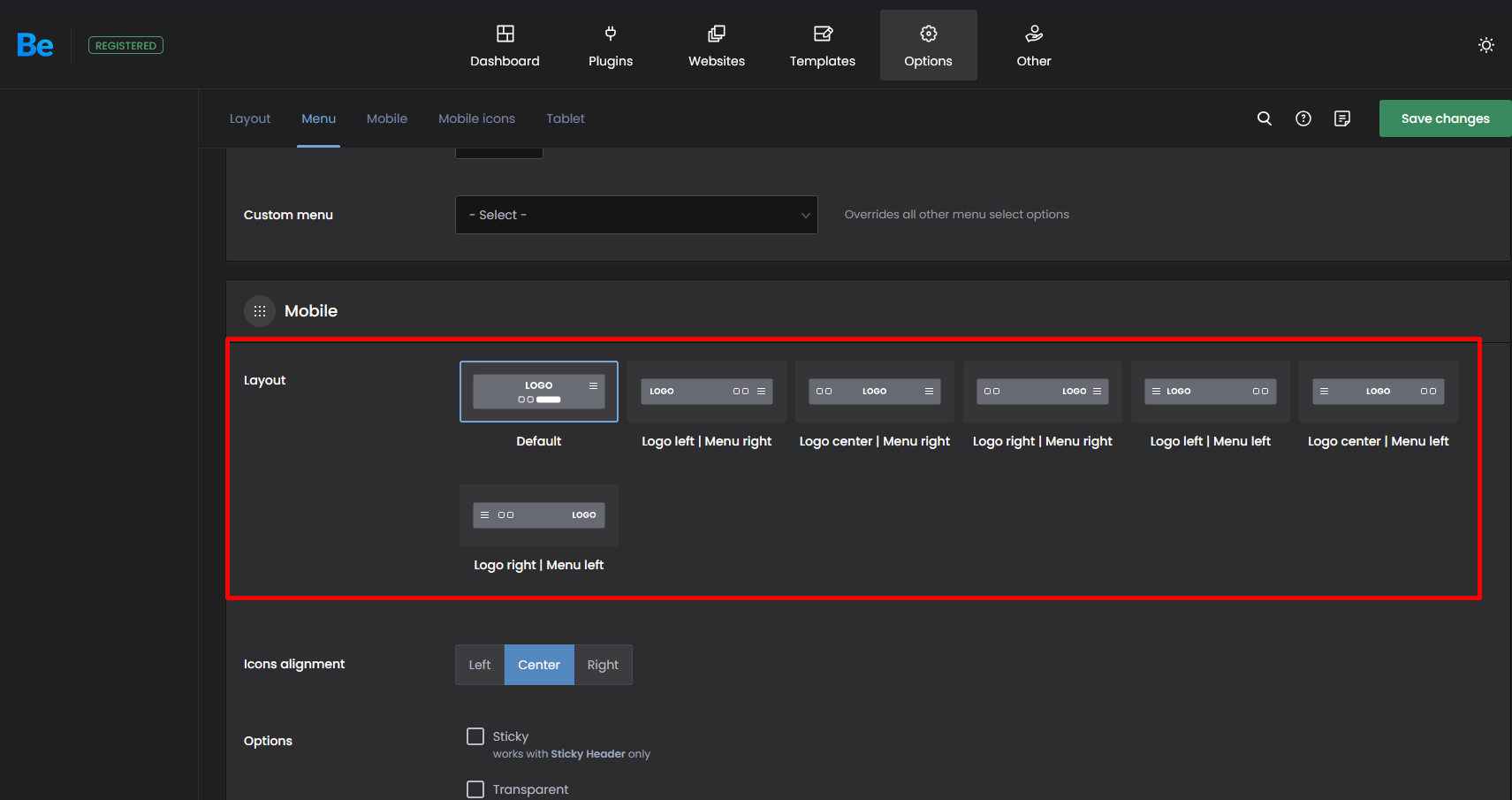Open the Plugins section

611,45
